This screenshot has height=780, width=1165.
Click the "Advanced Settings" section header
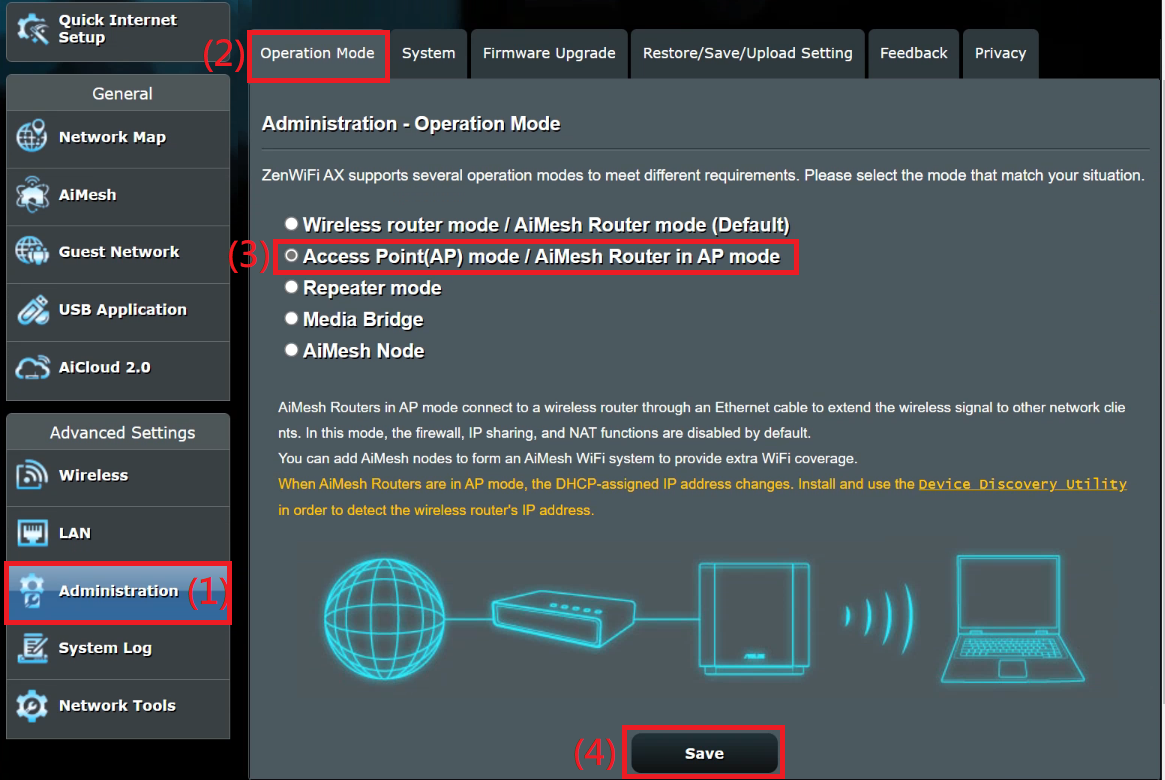122,432
